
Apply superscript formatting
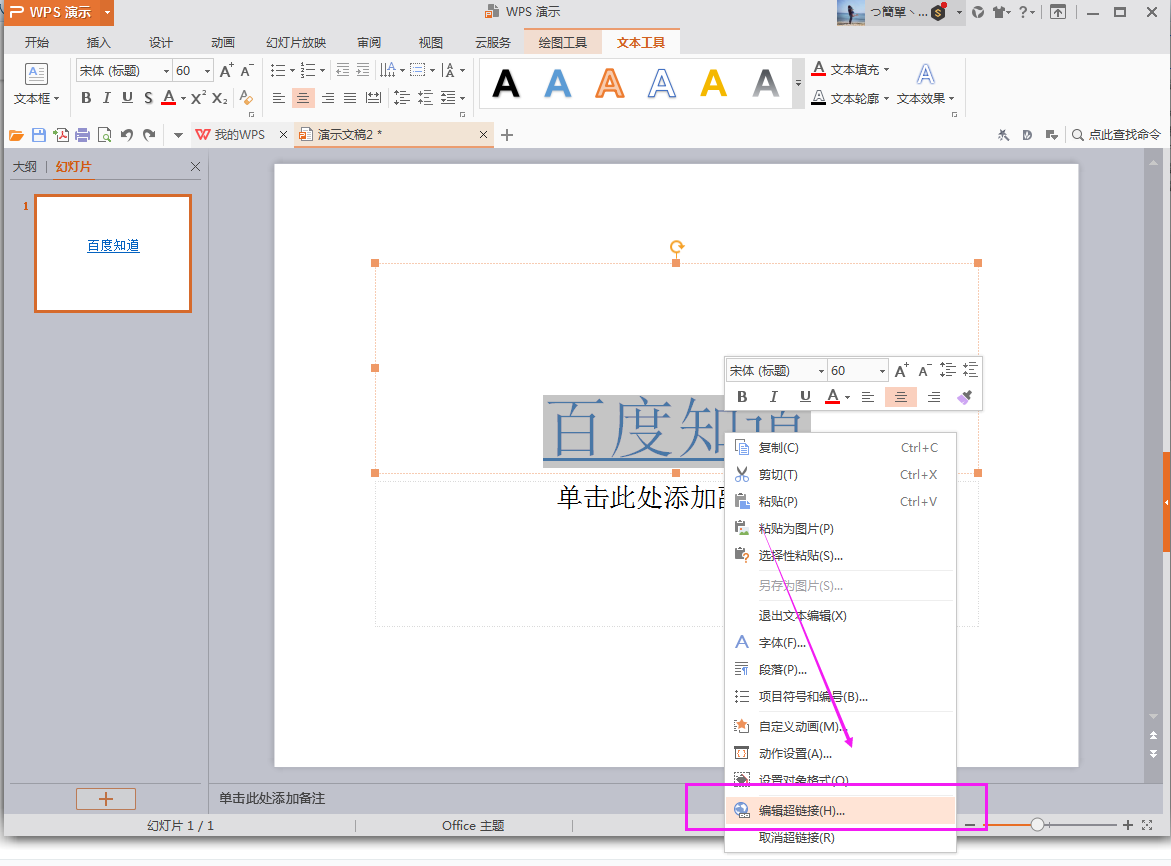[198, 98]
